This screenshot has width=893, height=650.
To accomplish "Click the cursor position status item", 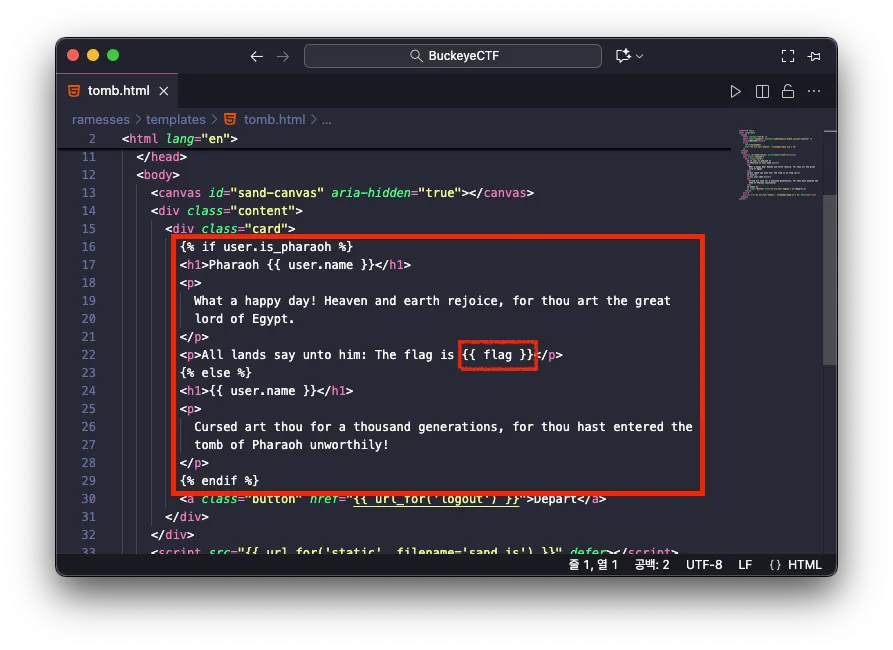I will pyautogui.click(x=593, y=565).
